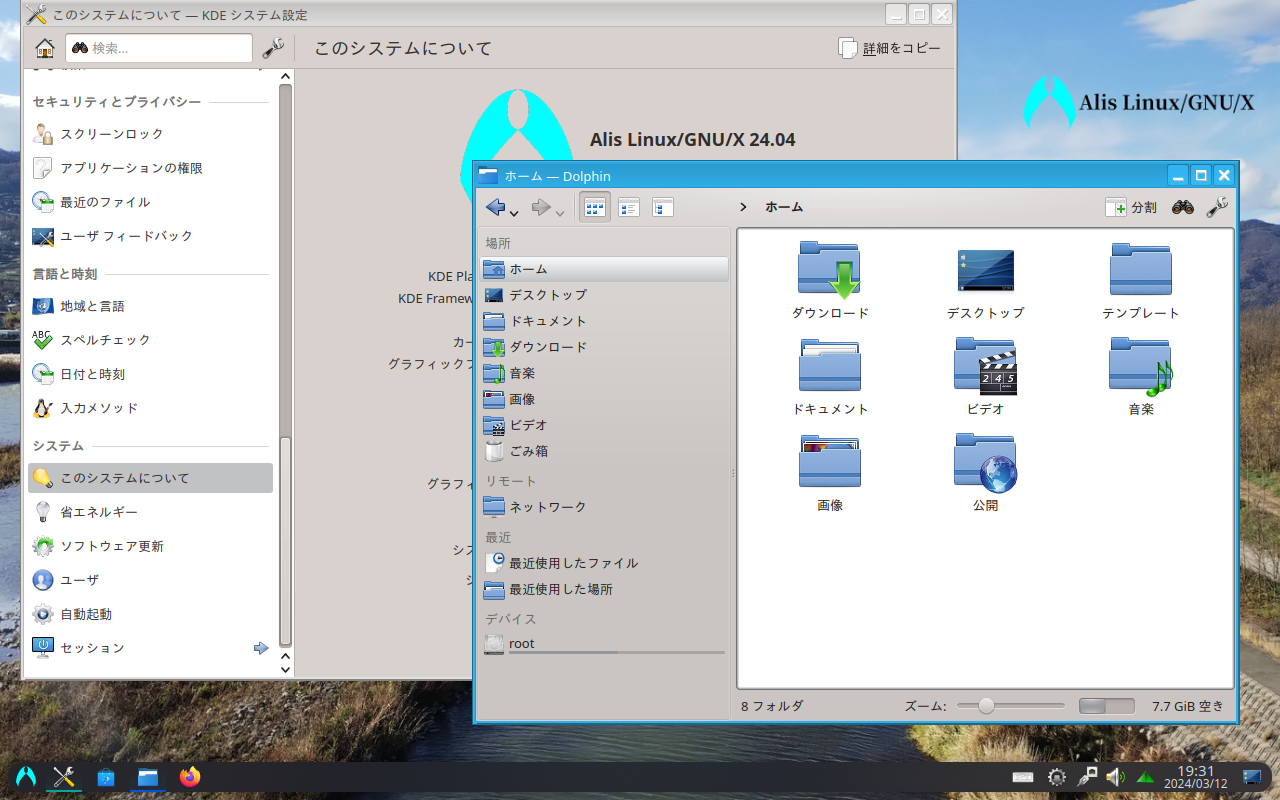Open 最近のファイル settings

coord(150,202)
